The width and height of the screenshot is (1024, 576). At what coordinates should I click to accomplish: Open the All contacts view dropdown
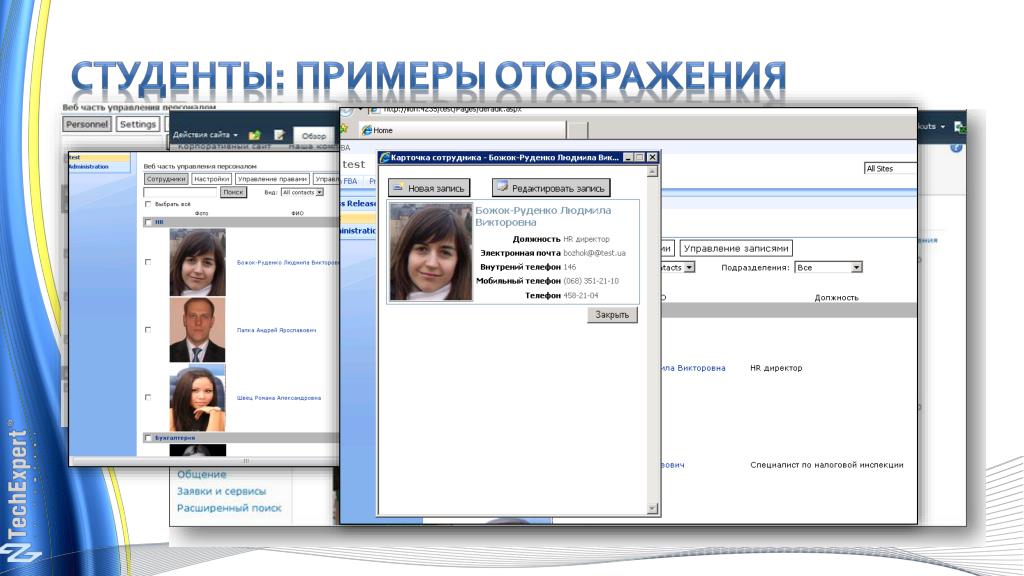click(302, 192)
